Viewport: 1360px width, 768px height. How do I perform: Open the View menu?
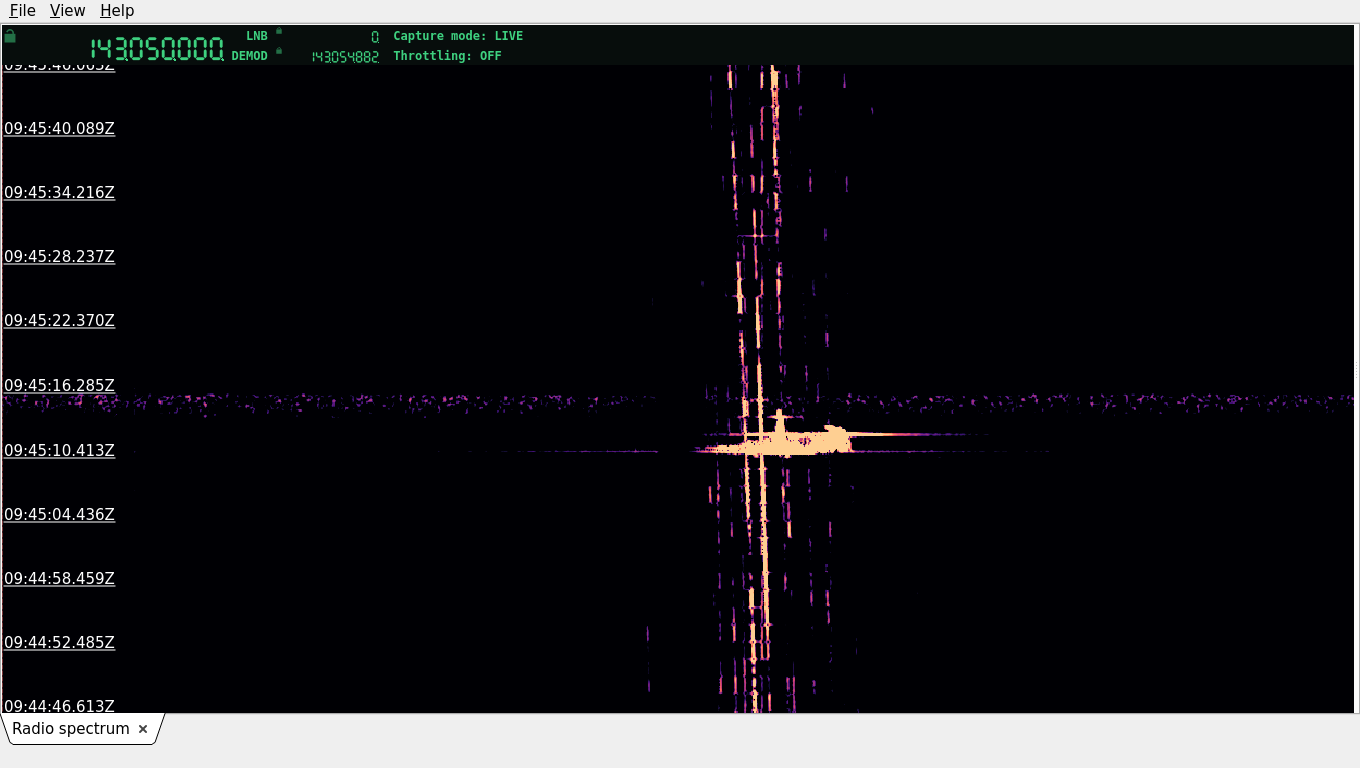tap(67, 10)
